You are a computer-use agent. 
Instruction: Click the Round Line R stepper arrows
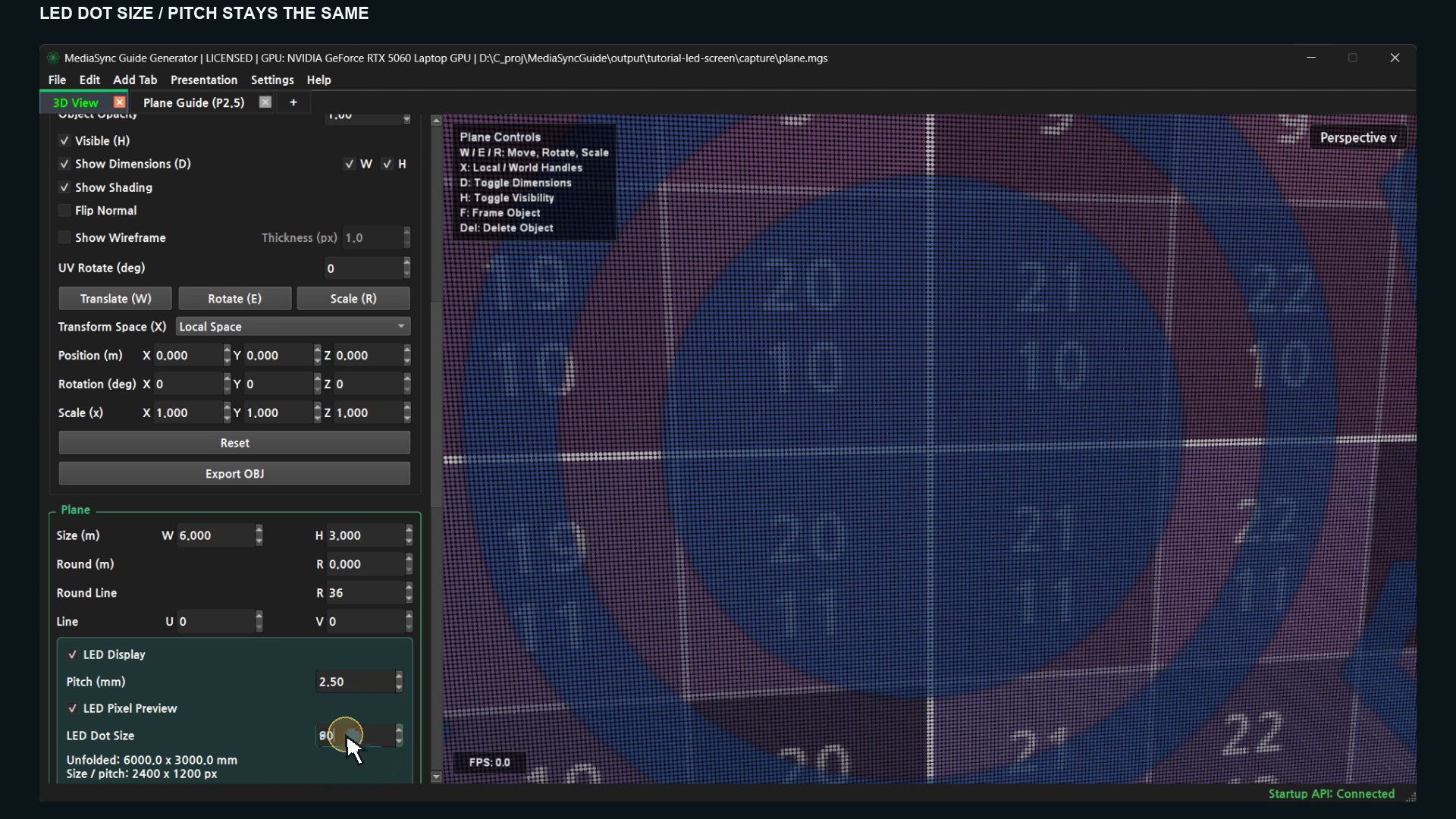pyautogui.click(x=409, y=593)
